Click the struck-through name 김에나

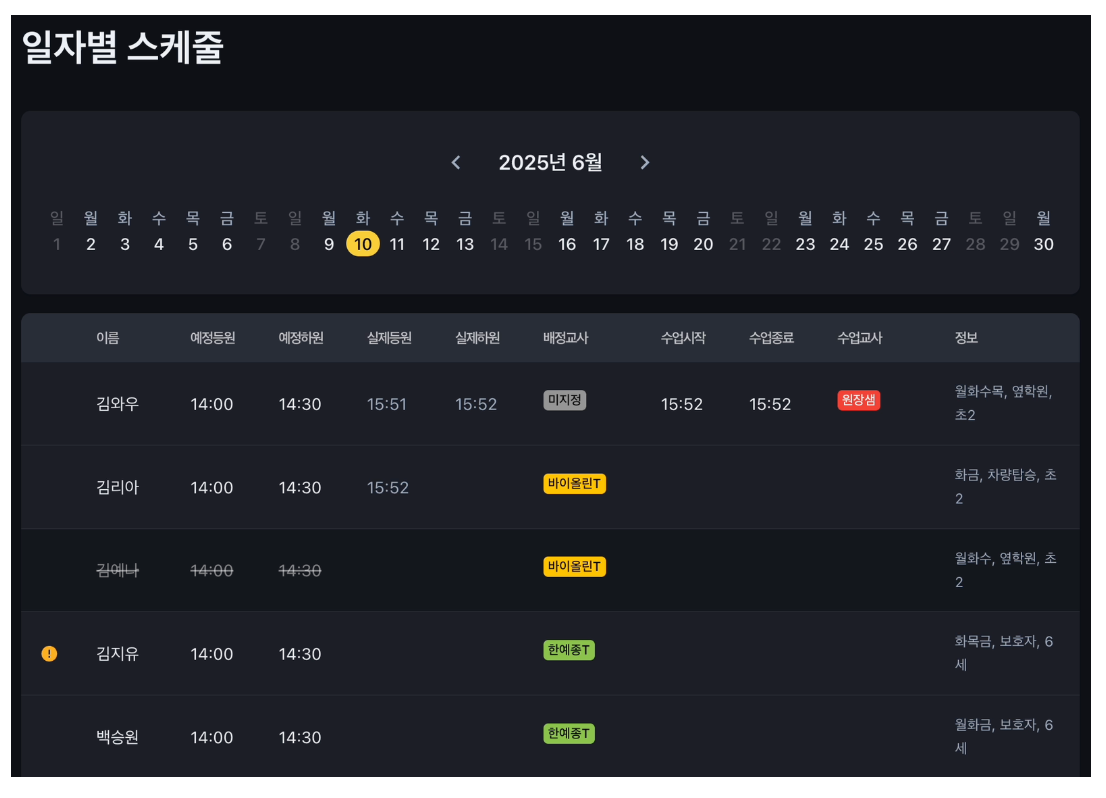click(118, 571)
